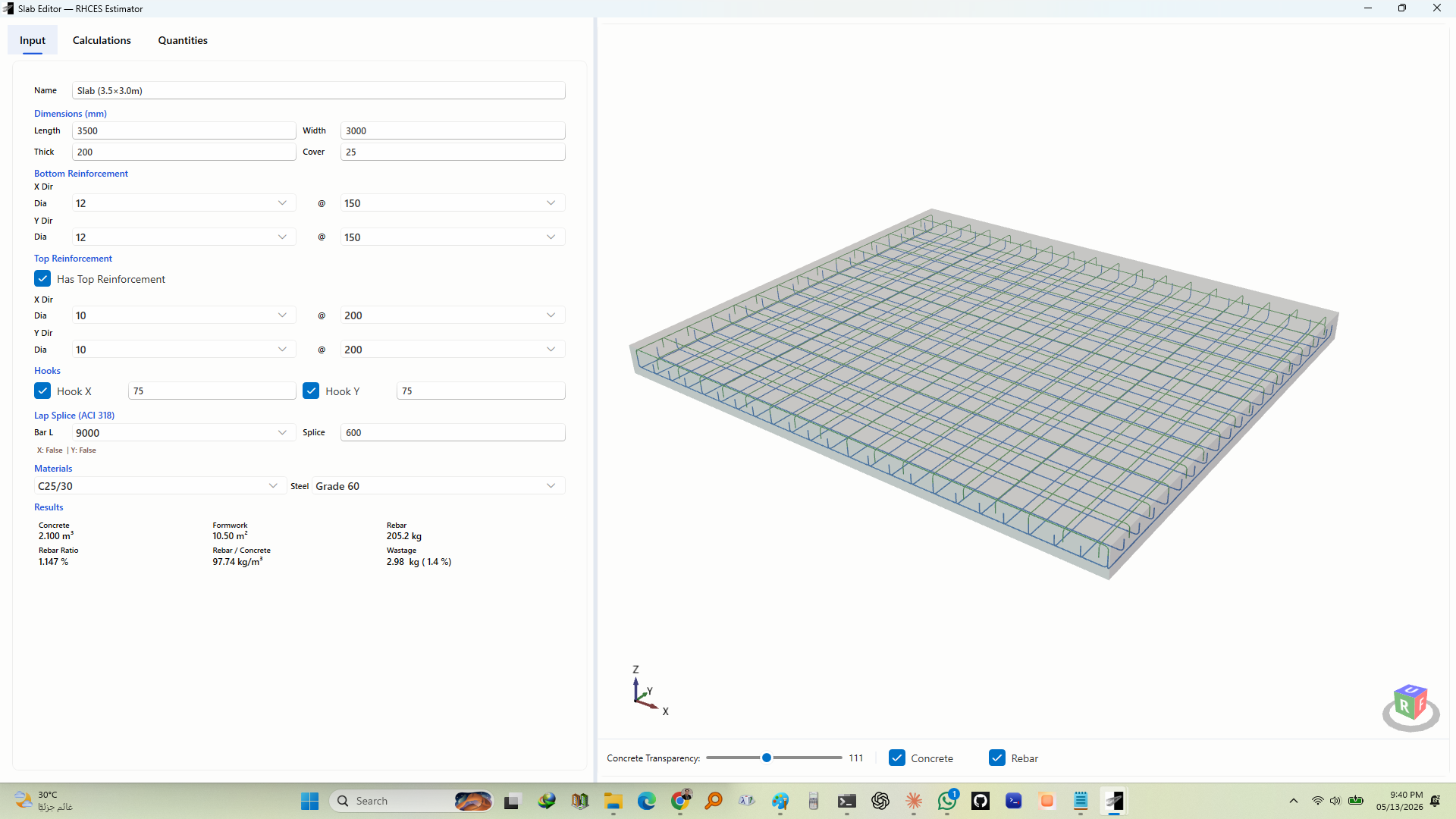Screen dimensions: 1456x819
Task: Open top Y Dir spacing dropdown
Action: [x=453, y=350]
